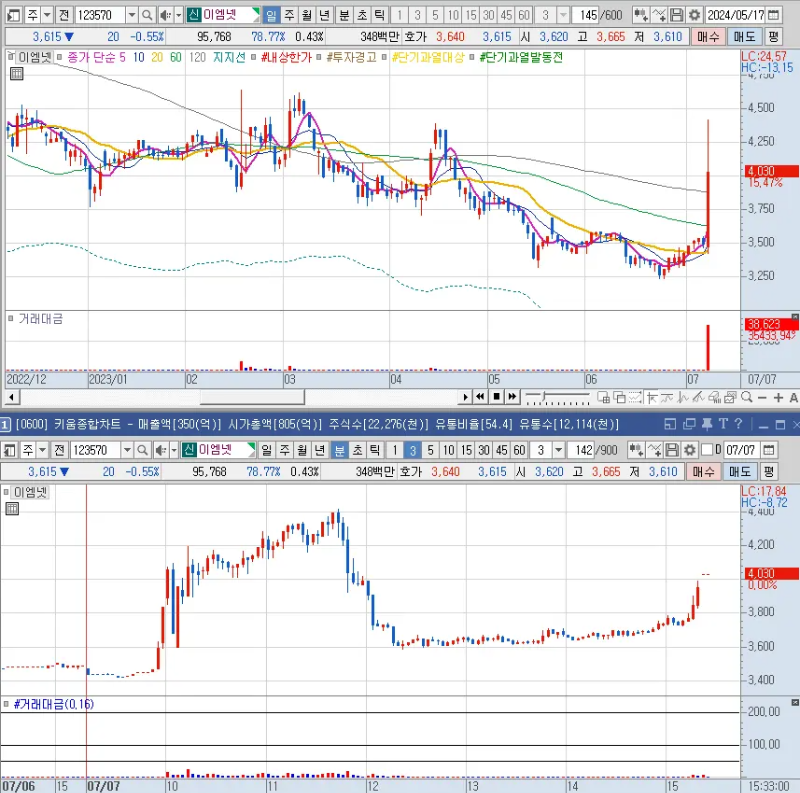Open stock code 123570 dropdown in upper chart
The height and width of the screenshot is (793, 800).
[132, 15]
